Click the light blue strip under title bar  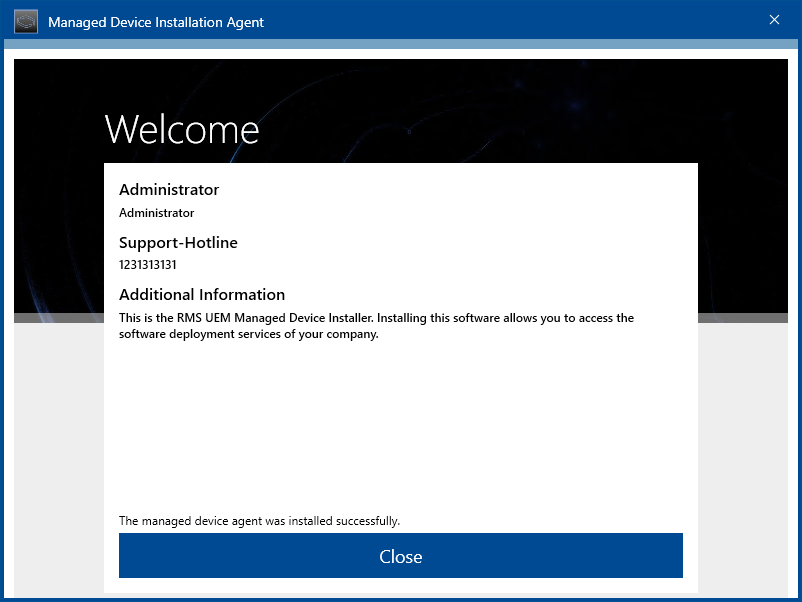[x=400, y=44]
